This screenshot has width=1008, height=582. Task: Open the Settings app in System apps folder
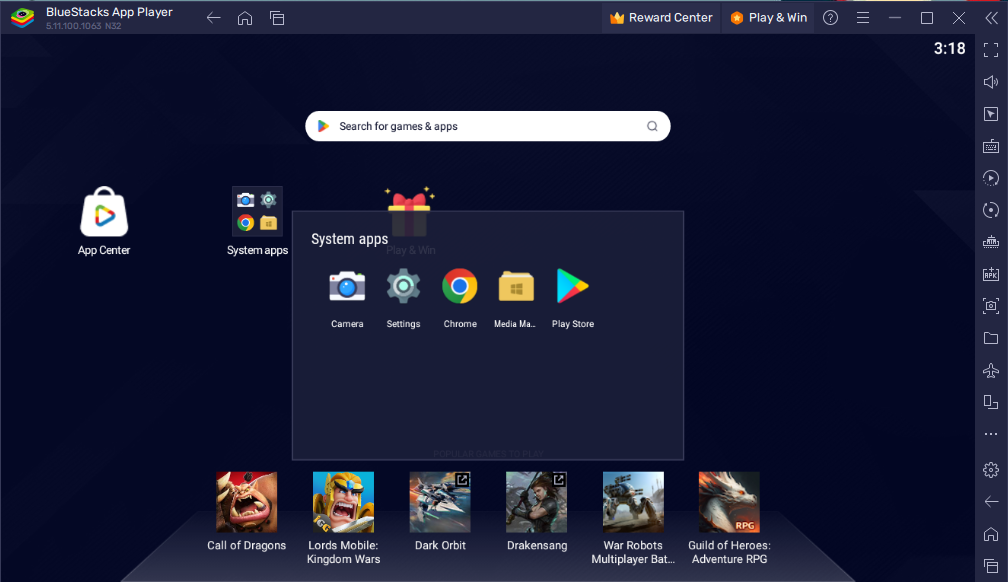tap(403, 287)
